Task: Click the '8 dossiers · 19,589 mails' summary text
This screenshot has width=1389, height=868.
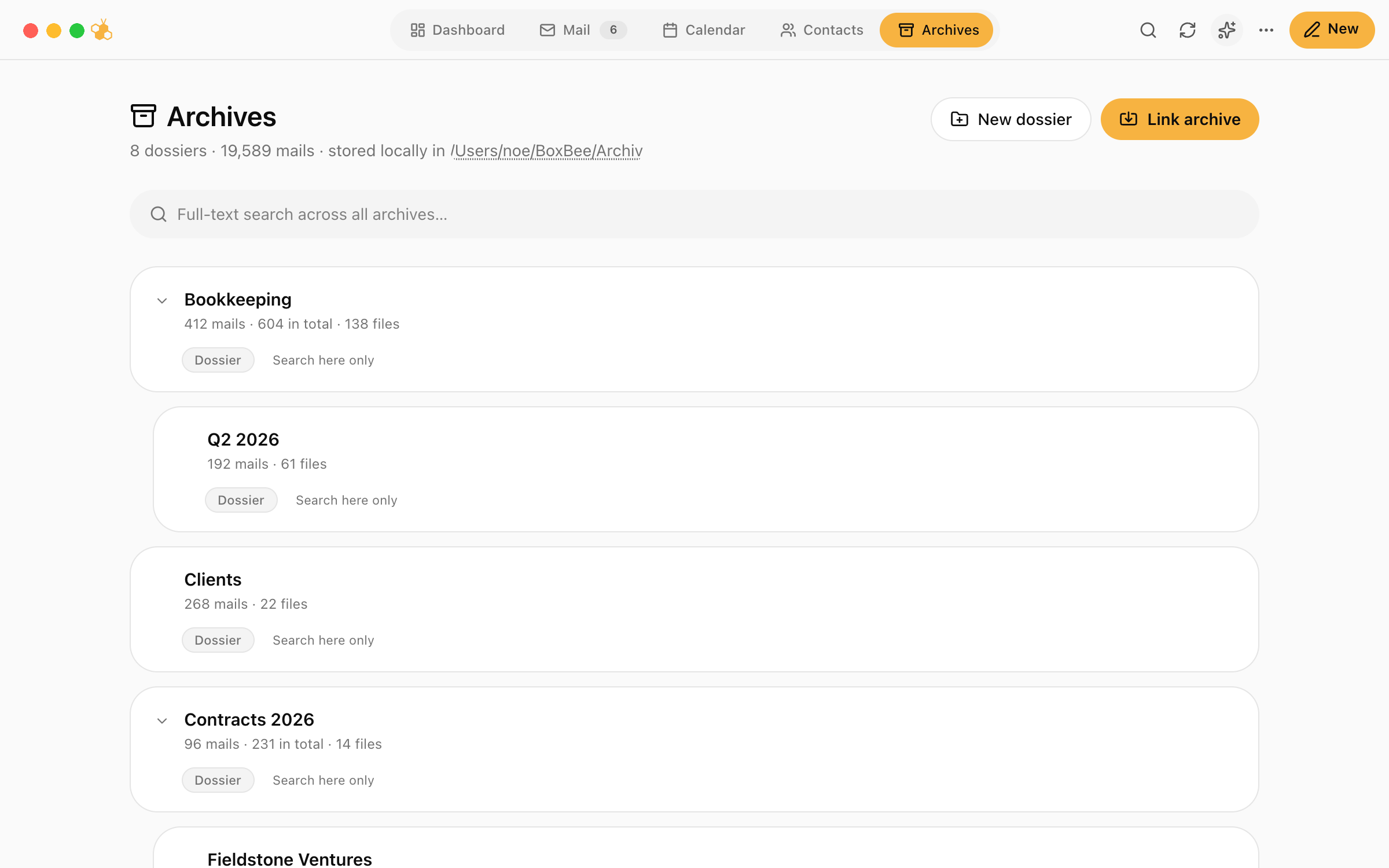Action: pos(222,151)
